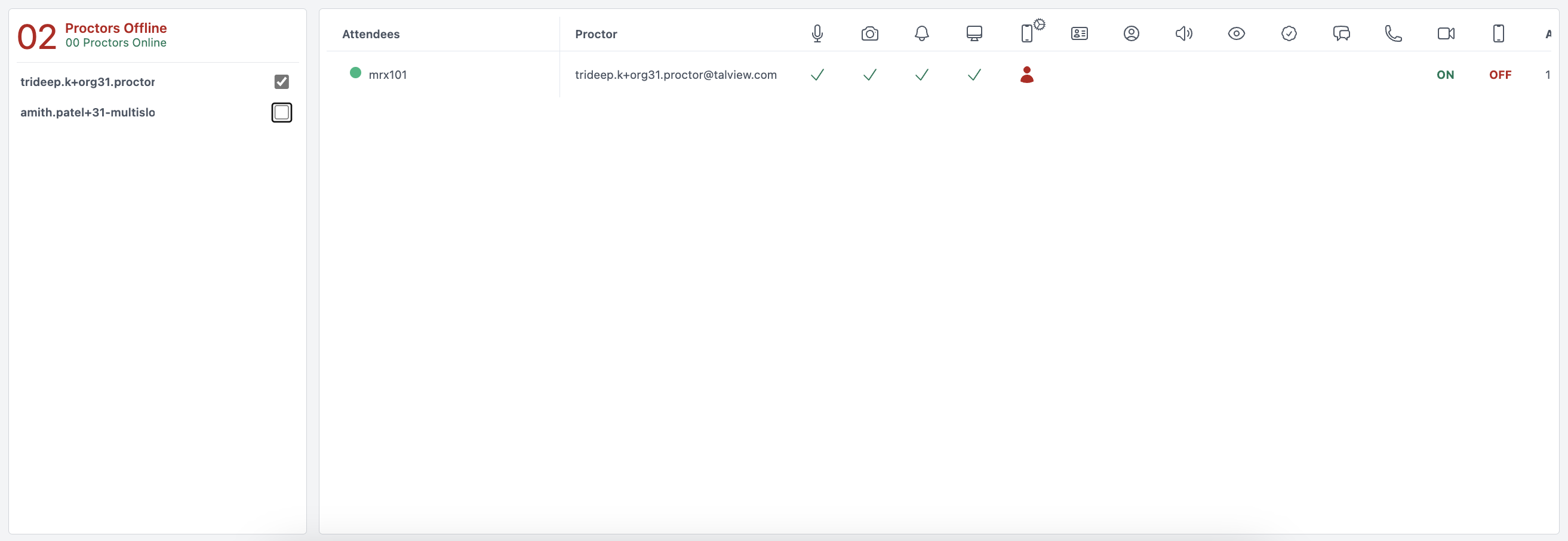Click the mobile settings phone icon
The height and width of the screenshot is (541, 1568).
[x=1029, y=33]
